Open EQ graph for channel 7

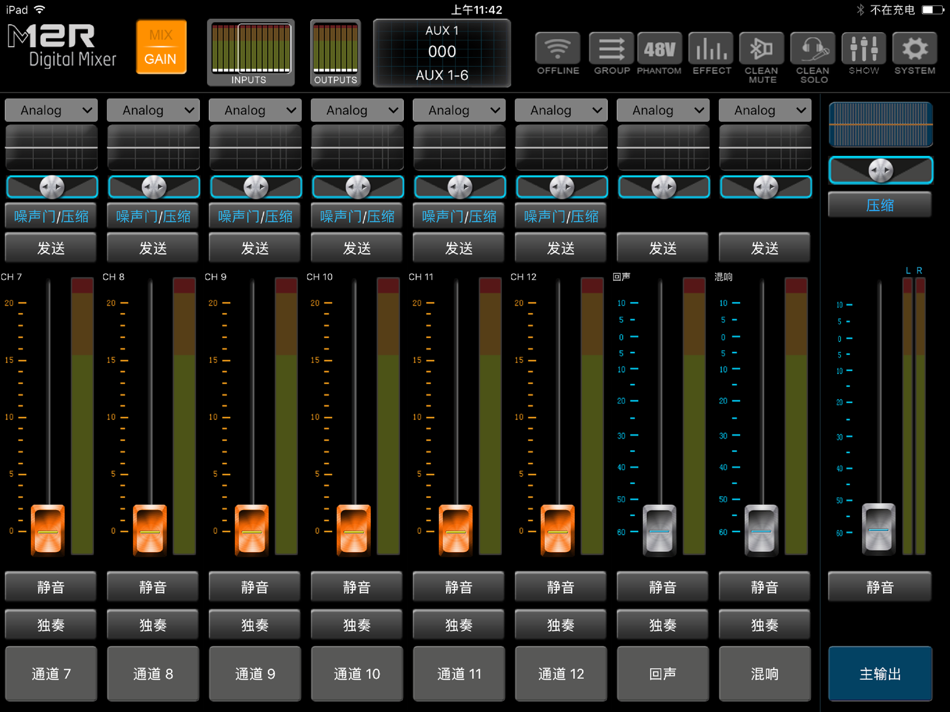[x=51, y=147]
